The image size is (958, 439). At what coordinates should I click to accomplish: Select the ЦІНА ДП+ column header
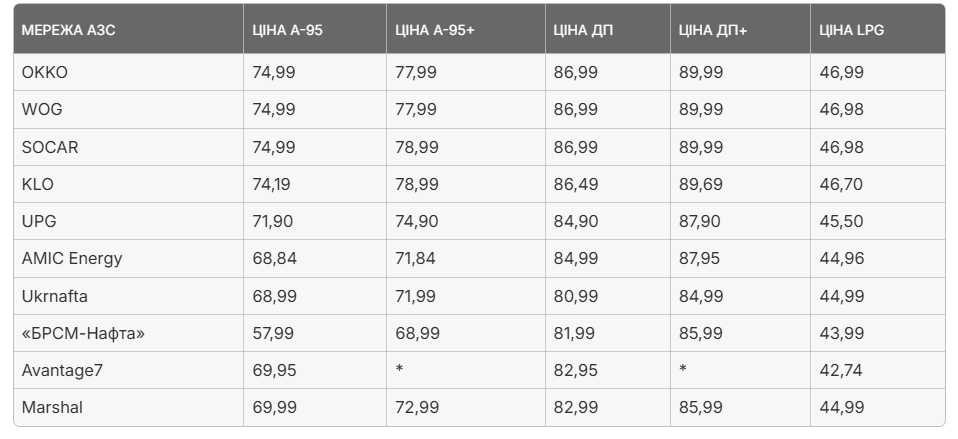(713, 30)
